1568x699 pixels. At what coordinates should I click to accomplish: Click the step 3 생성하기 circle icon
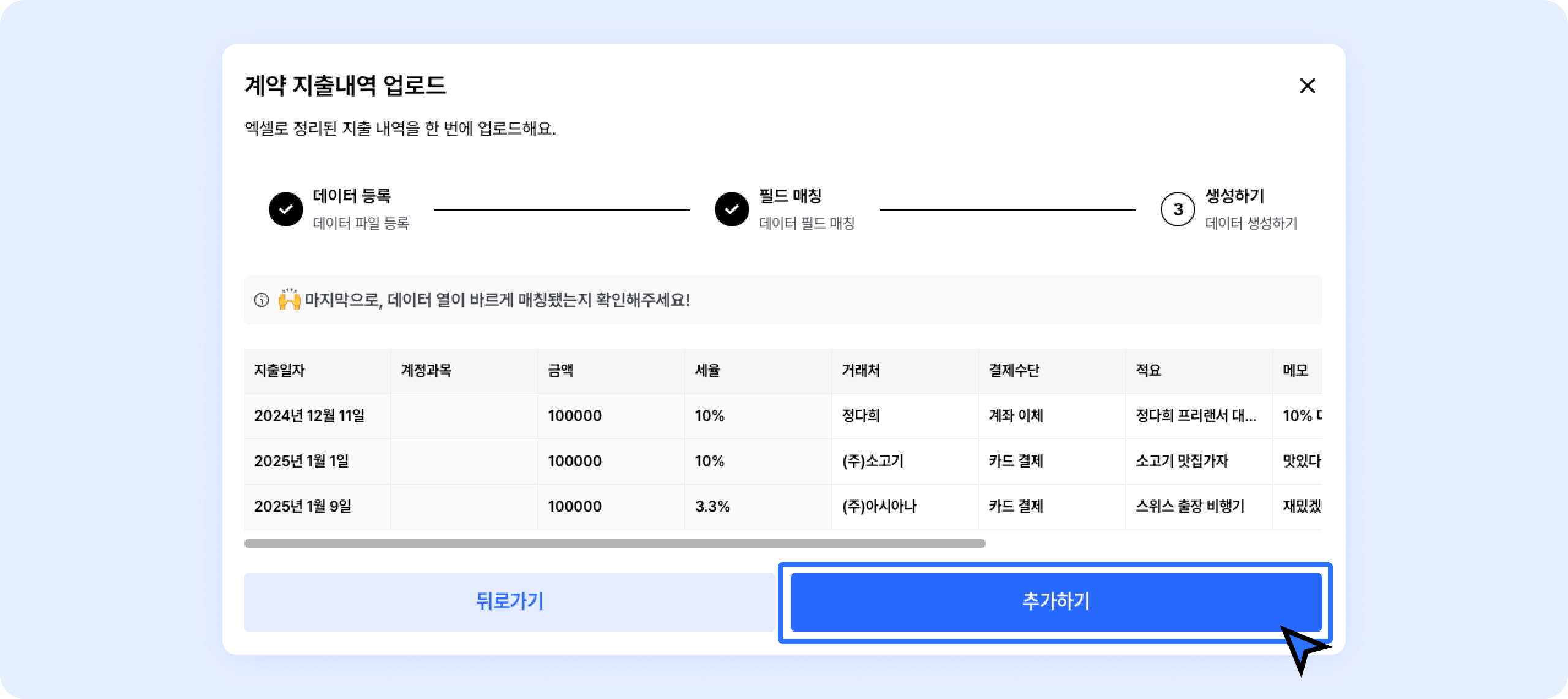point(1178,209)
